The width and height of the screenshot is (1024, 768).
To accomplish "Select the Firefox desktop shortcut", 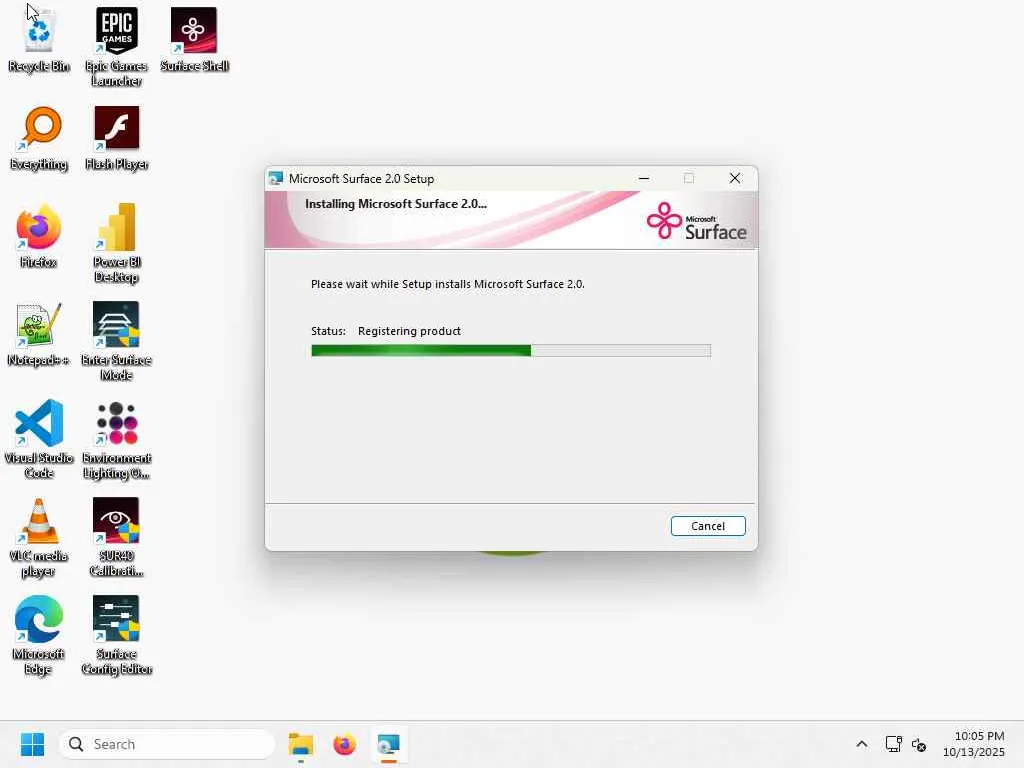I will click(x=39, y=236).
